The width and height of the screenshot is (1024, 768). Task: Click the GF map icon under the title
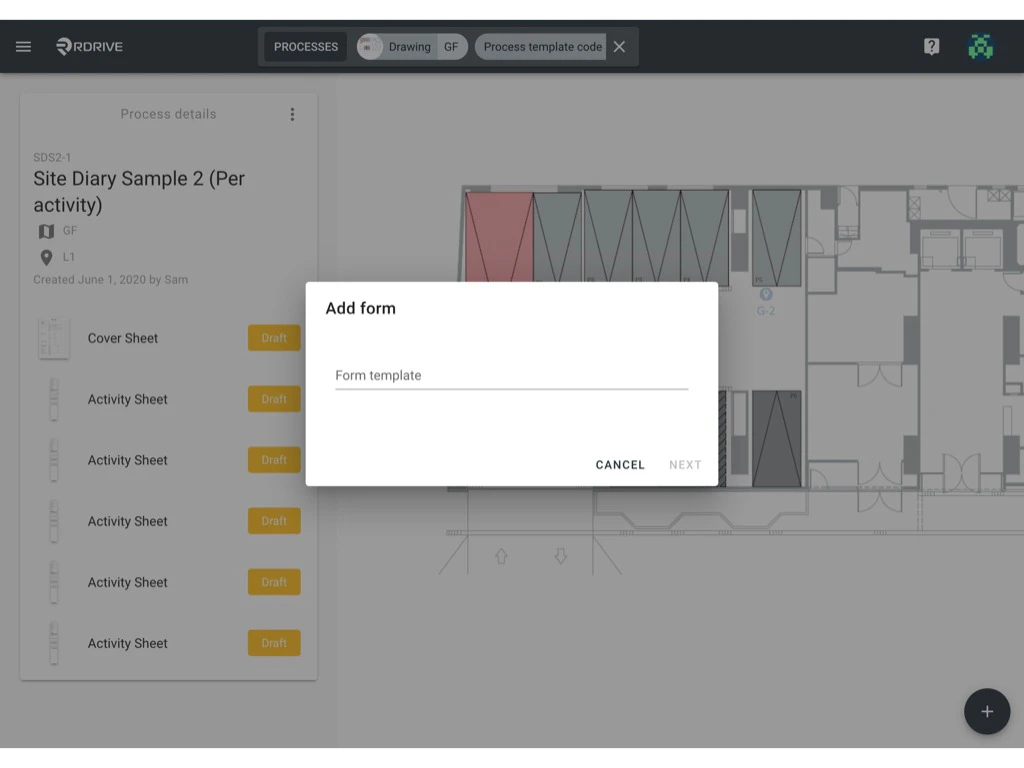point(45,230)
